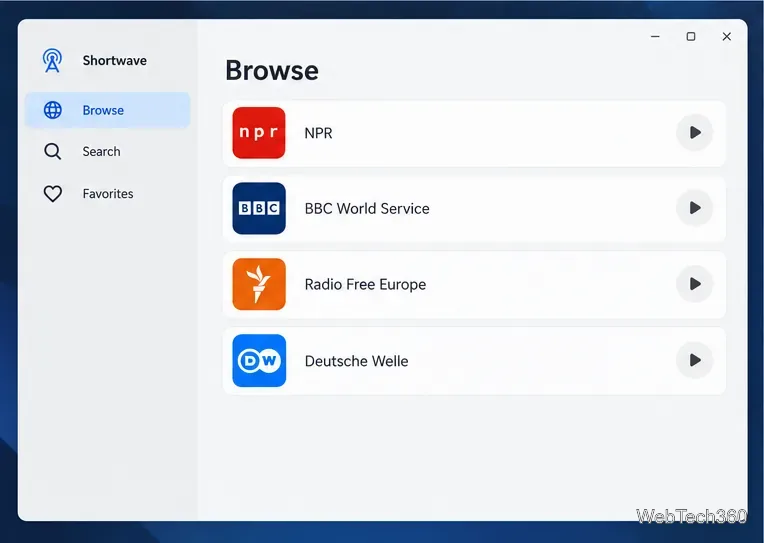
Task: Click the Browse globe icon in sidebar
Action: [x=53, y=110]
